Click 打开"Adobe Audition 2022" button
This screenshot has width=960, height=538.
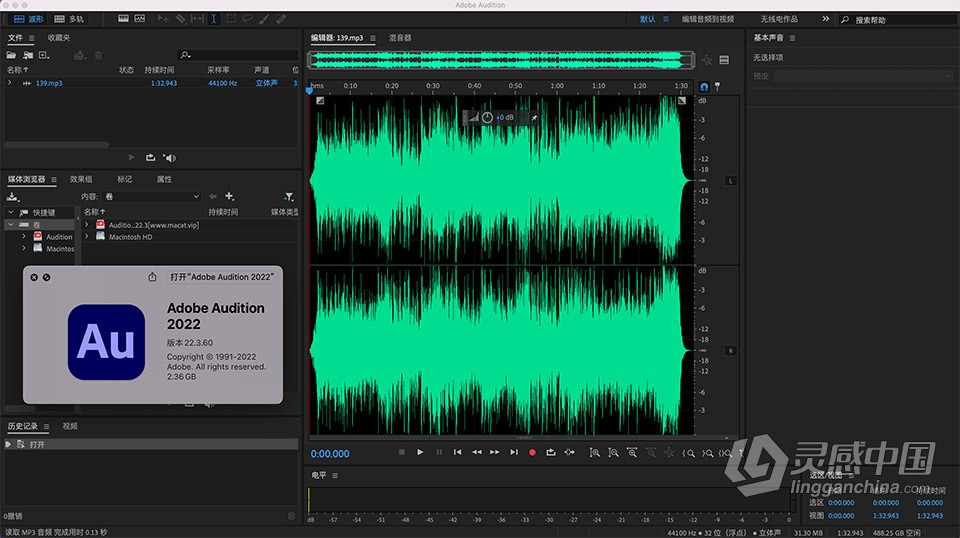point(222,277)
